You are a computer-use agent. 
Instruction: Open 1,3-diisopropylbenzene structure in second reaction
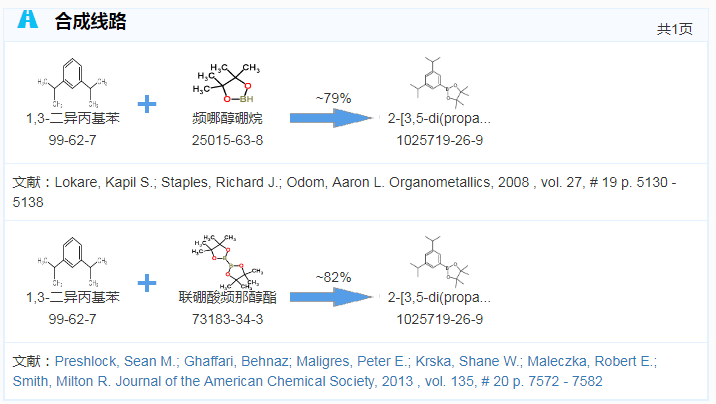pyautogui.click(x=72, y=262)
